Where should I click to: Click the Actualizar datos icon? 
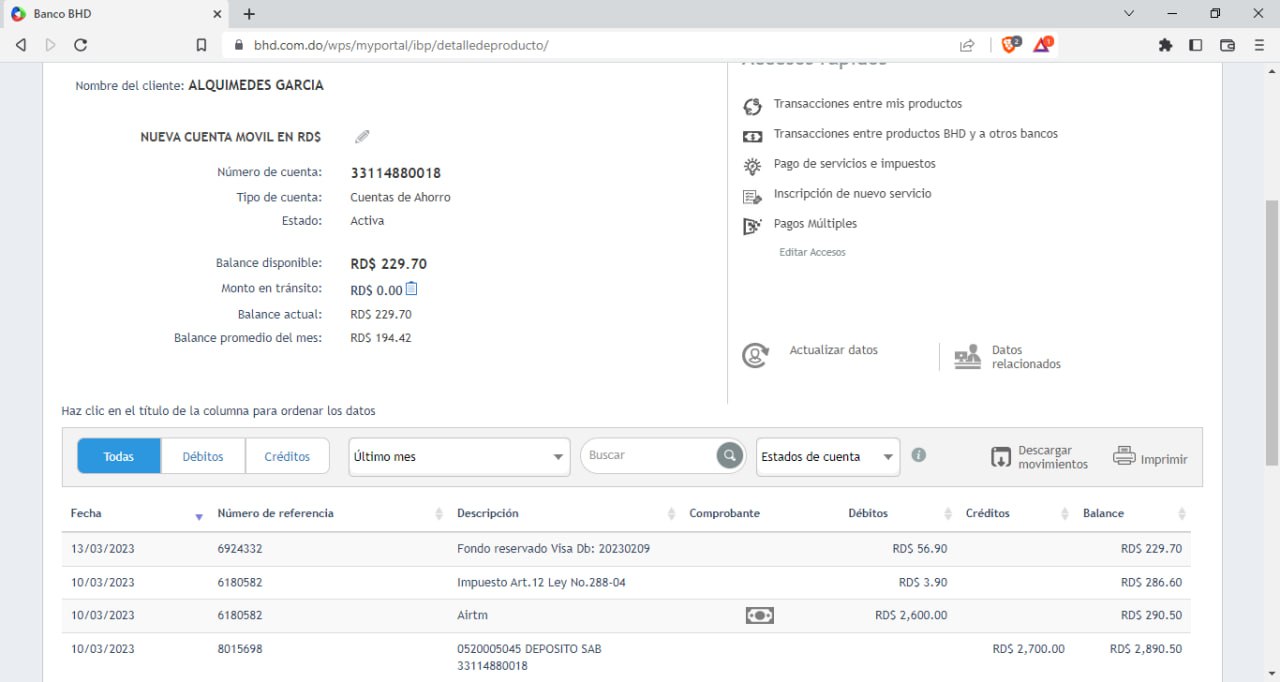[755, 355]
